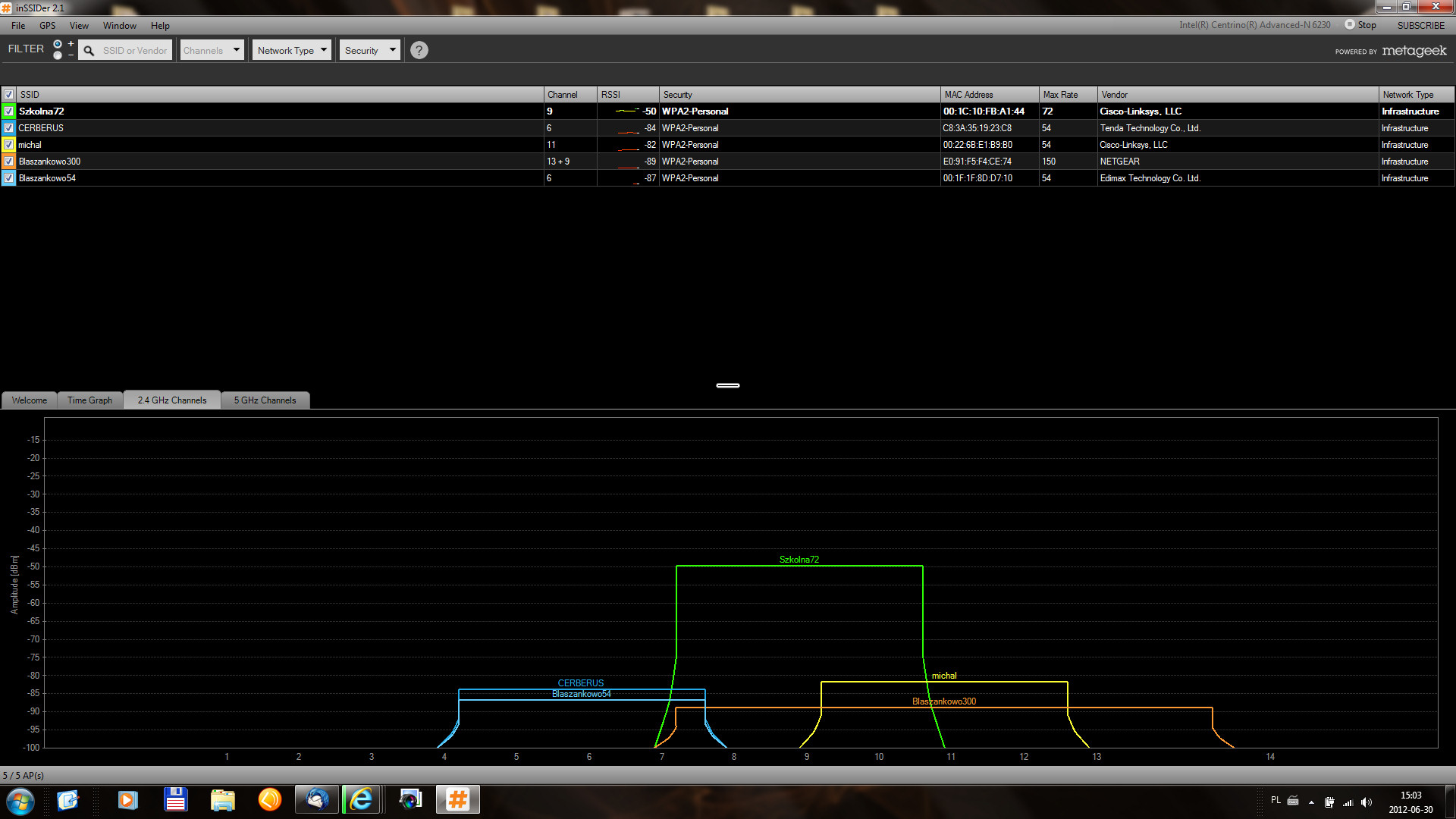
Task: Uncheck the Szkolna72 network checkbox
Action: (8, 111)
